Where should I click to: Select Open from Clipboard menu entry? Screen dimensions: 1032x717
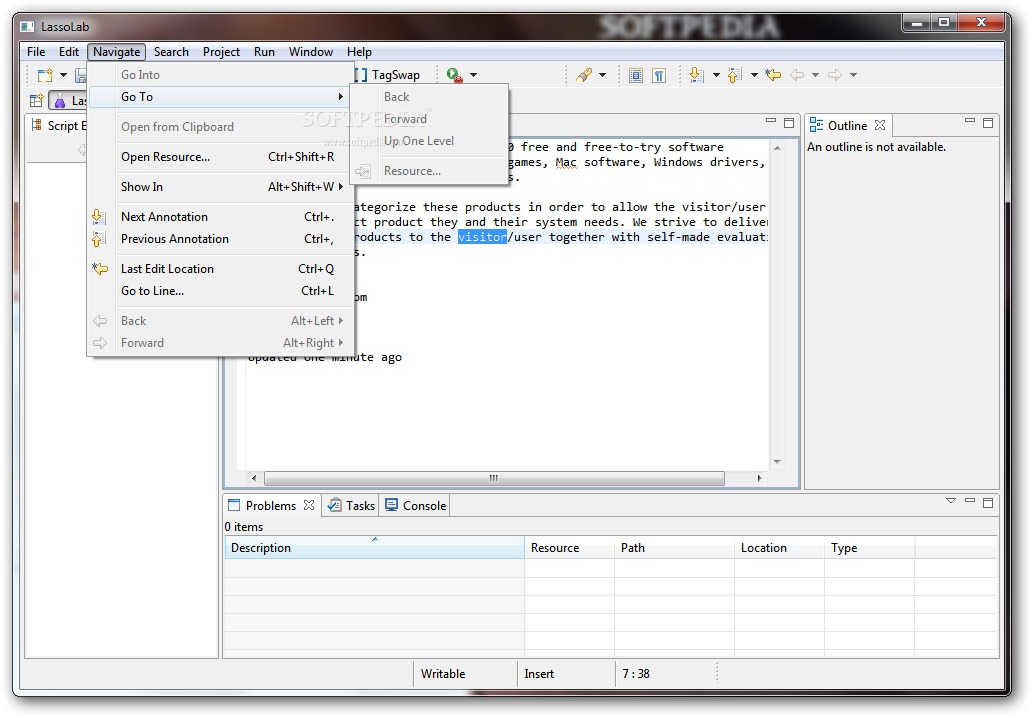221,127
